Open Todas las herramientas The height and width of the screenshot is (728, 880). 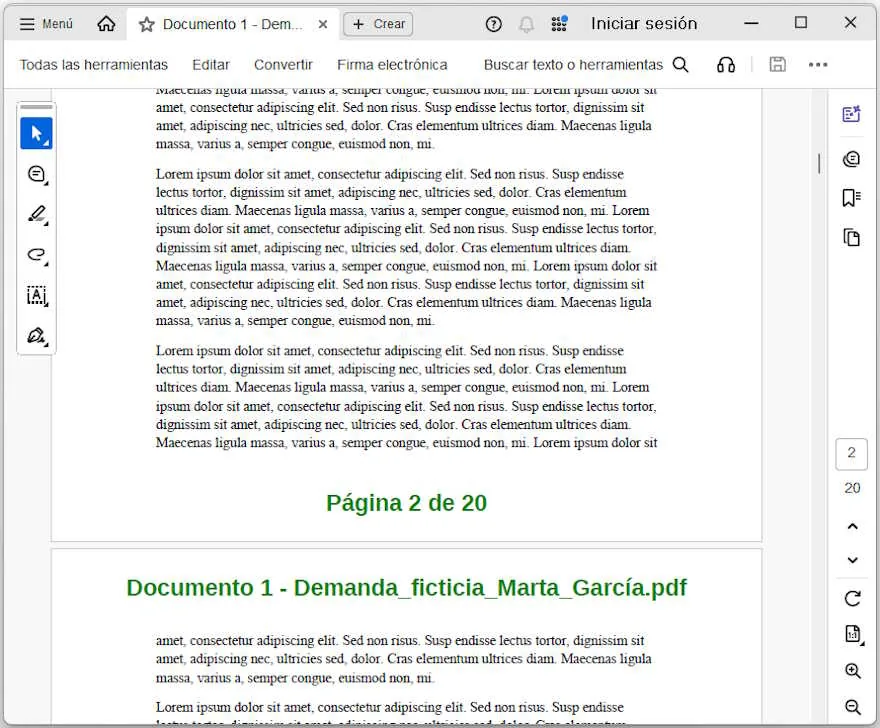point(94,65)
